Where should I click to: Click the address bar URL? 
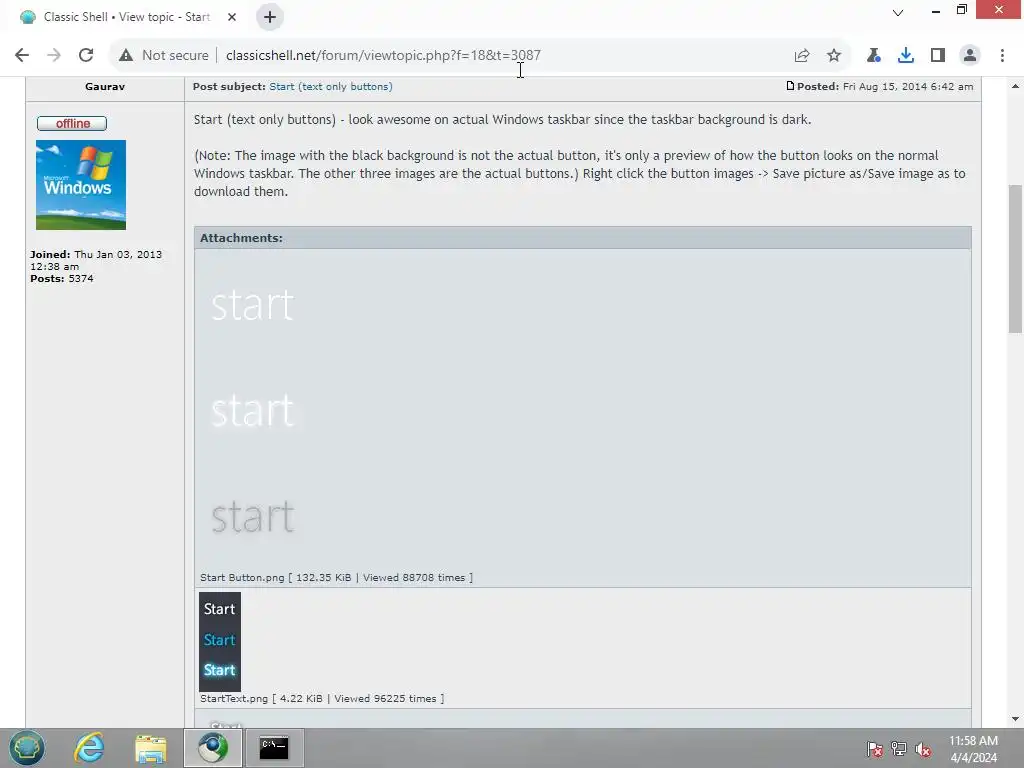(383, 55)
